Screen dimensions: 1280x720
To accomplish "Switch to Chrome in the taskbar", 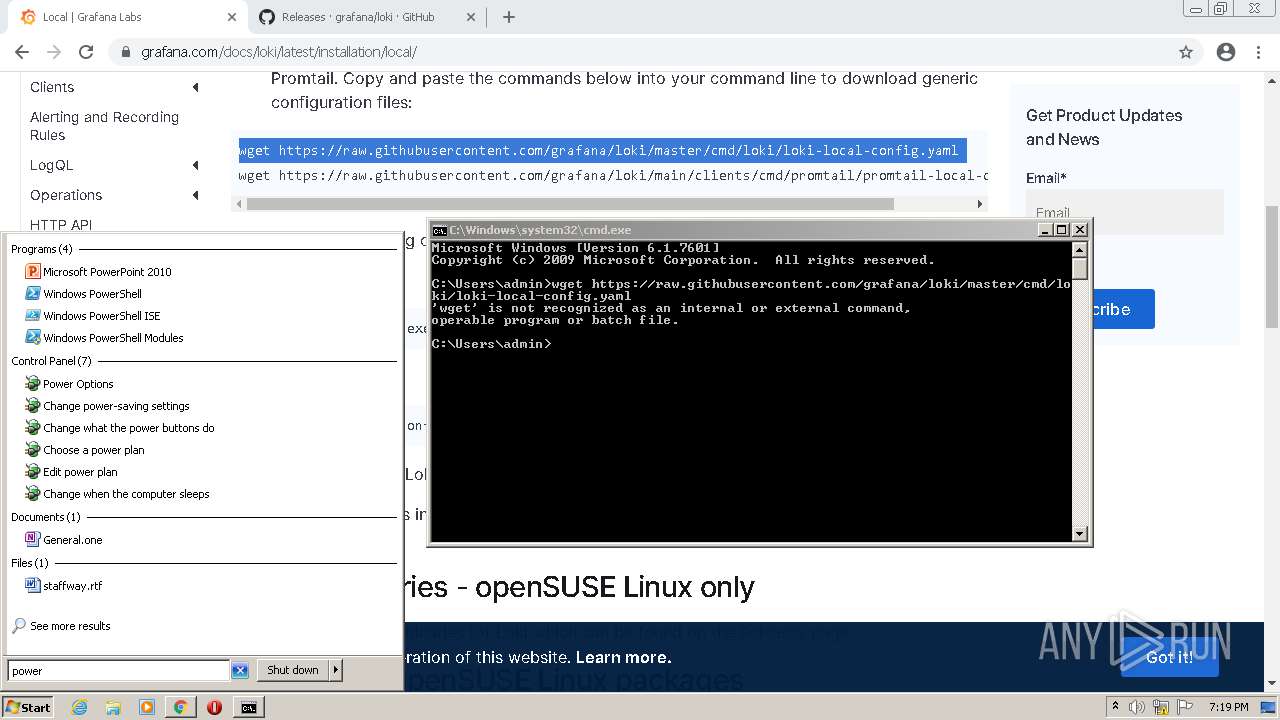I will [x=180, y=707].
